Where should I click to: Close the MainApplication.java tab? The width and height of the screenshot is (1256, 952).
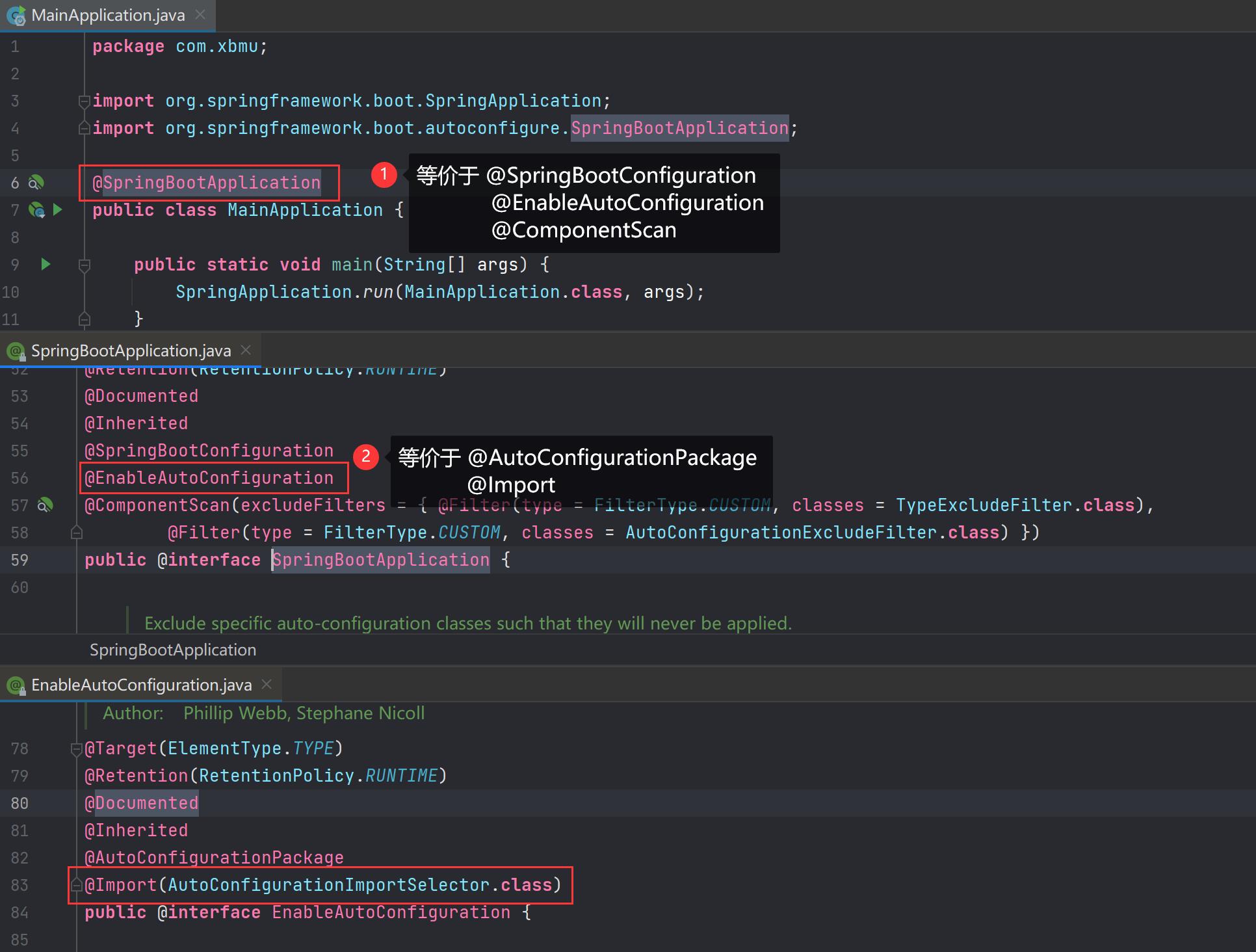click(201, 14)
